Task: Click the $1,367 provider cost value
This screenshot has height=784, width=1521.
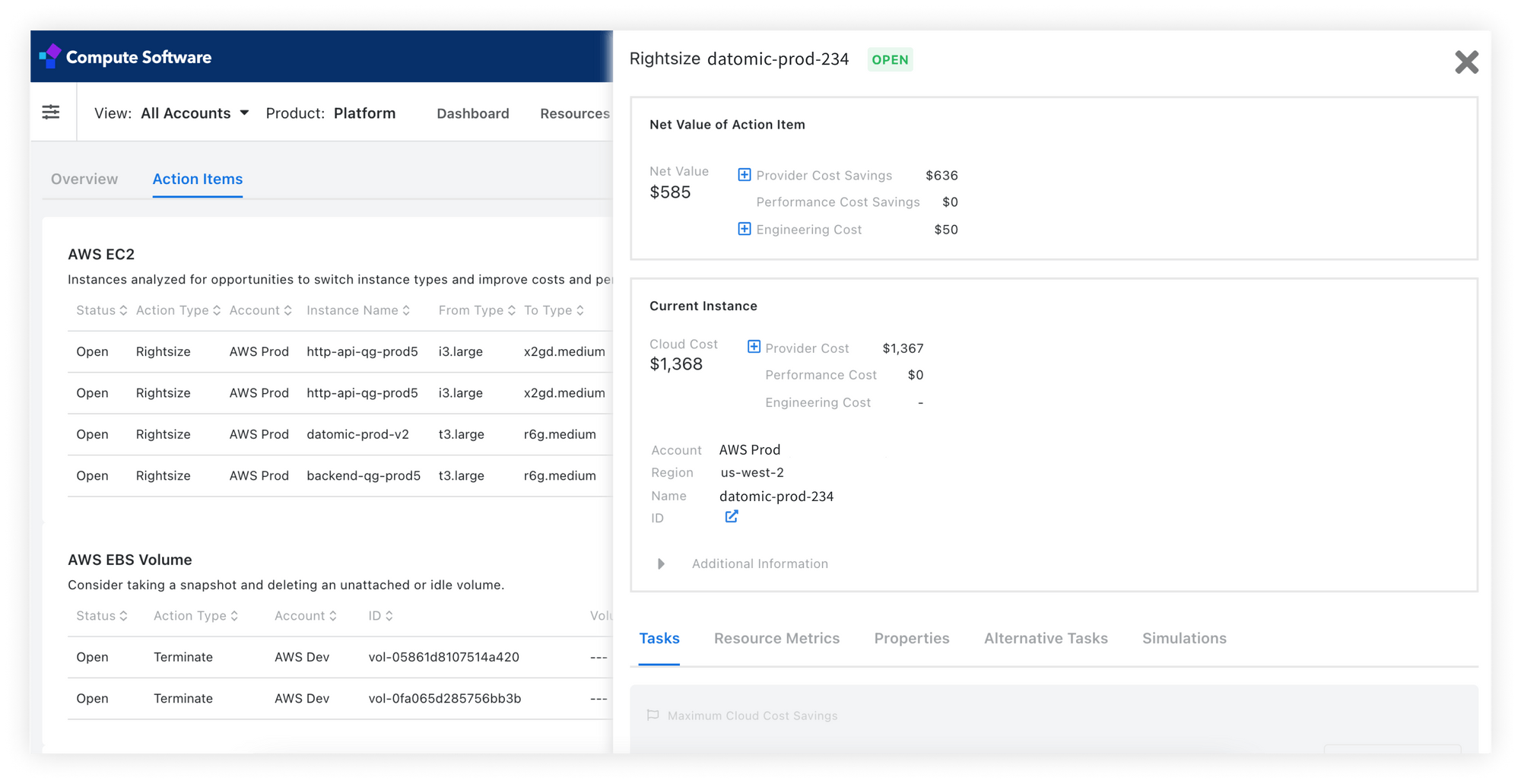Action: (903, 348)
